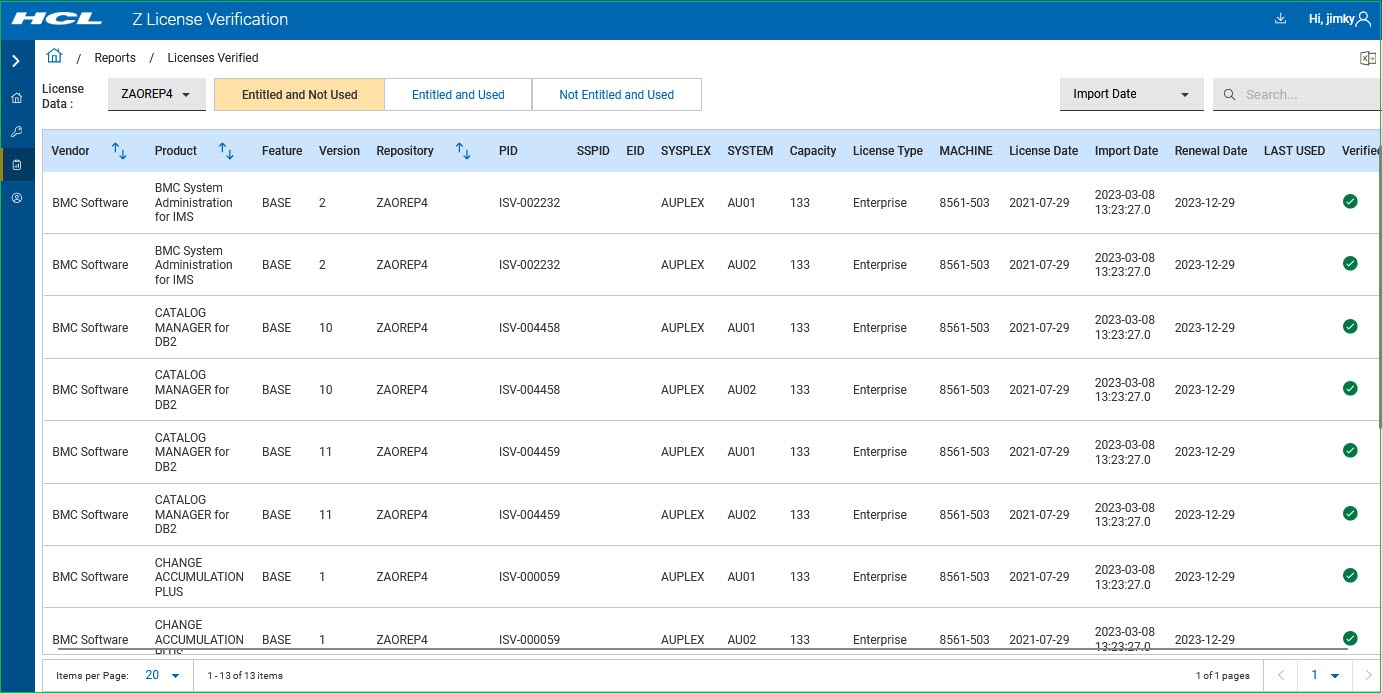Sort the table by Vendor column
This screenshot has width=1382, height=693.
119,151
